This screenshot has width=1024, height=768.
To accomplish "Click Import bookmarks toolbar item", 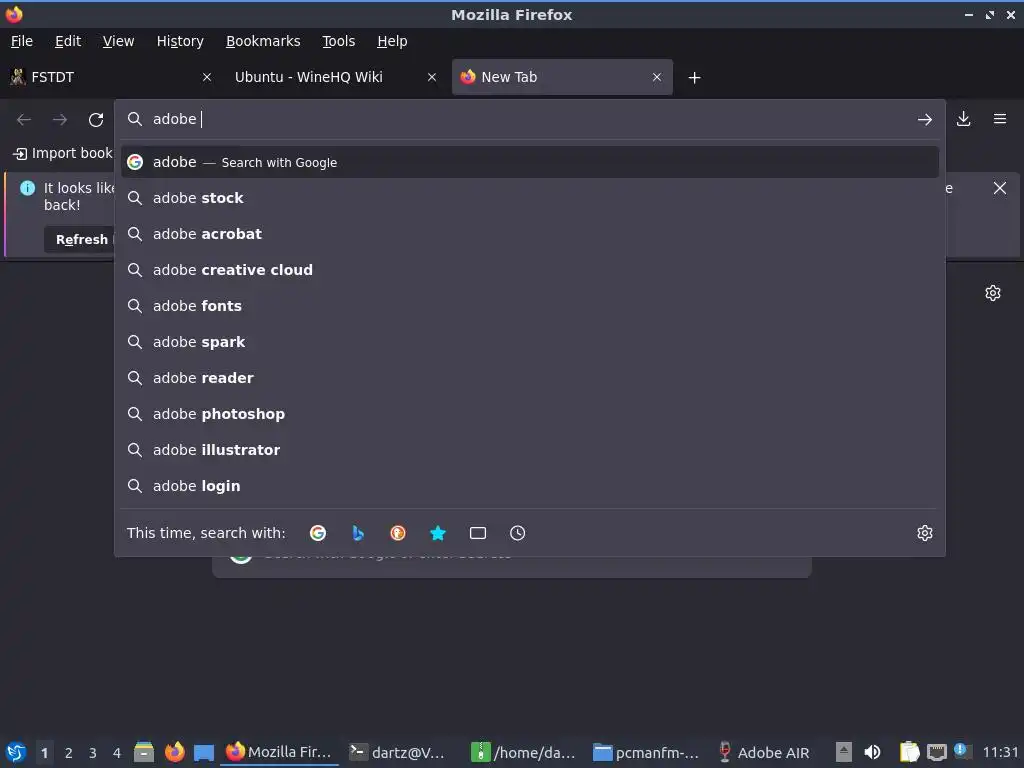I will click(63, 153).
